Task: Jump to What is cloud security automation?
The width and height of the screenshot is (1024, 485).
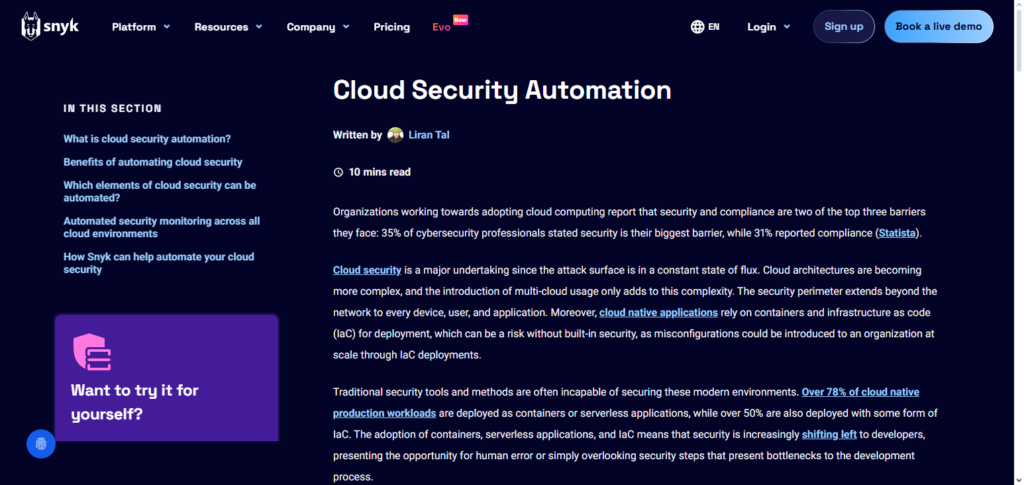Action: pos(147,139)
